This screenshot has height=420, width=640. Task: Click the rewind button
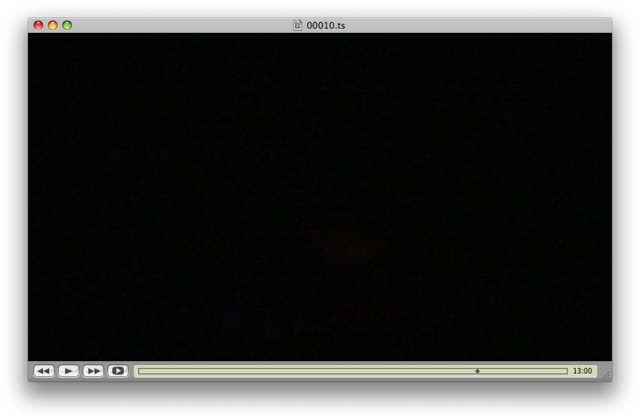coord(44,371)
